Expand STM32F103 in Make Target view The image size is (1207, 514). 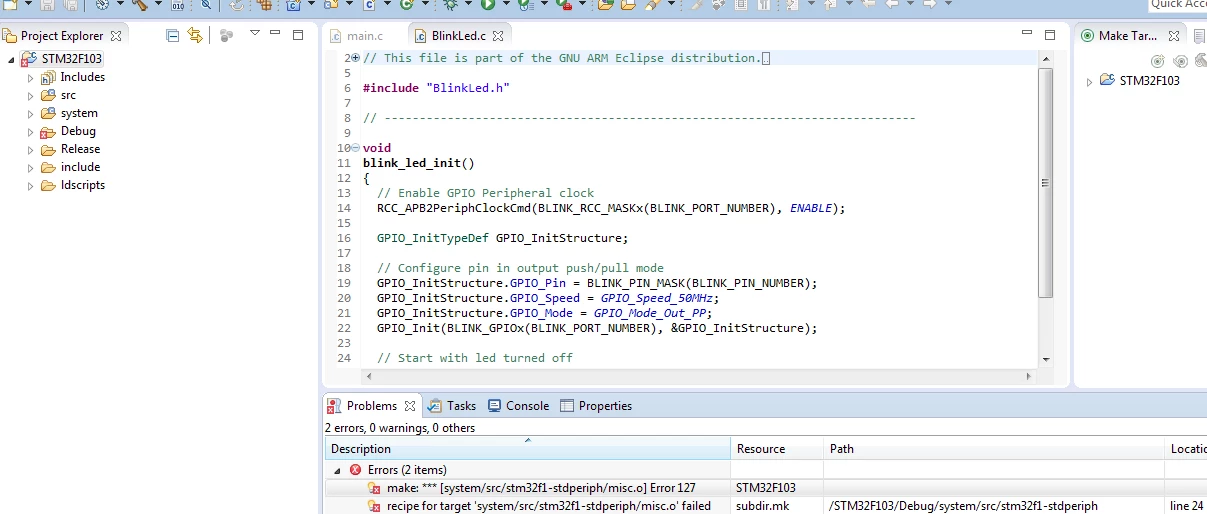1089,81
